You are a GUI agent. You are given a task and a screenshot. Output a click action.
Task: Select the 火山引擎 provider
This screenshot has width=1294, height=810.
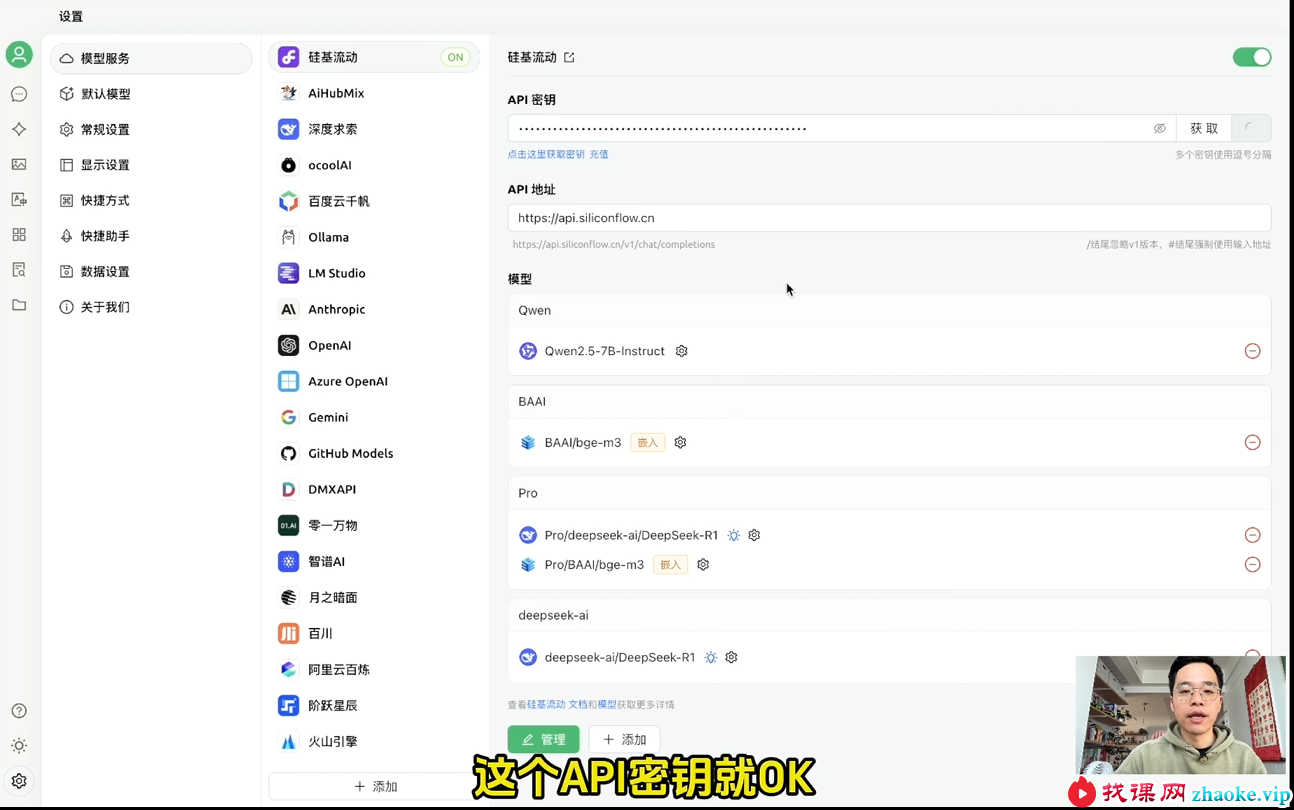coord(374,741)
